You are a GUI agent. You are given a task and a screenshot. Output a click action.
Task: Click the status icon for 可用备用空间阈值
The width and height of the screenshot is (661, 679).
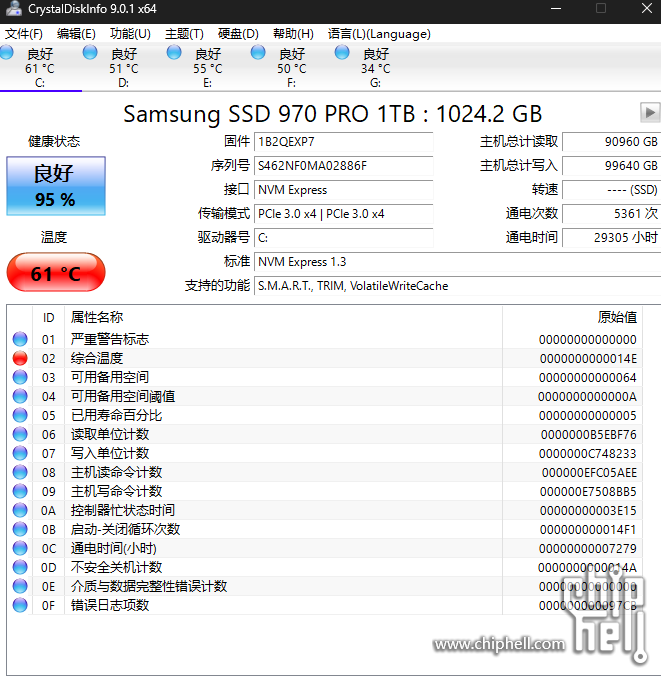pyautogui.click(x=20, y=396)
